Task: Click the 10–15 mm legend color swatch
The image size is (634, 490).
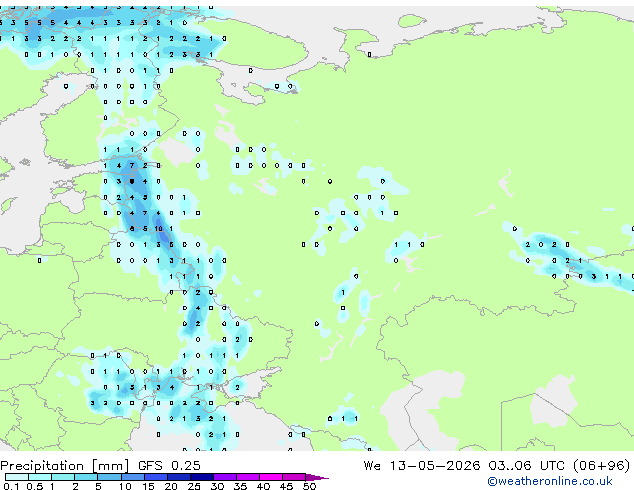Action: coord(132,477)
